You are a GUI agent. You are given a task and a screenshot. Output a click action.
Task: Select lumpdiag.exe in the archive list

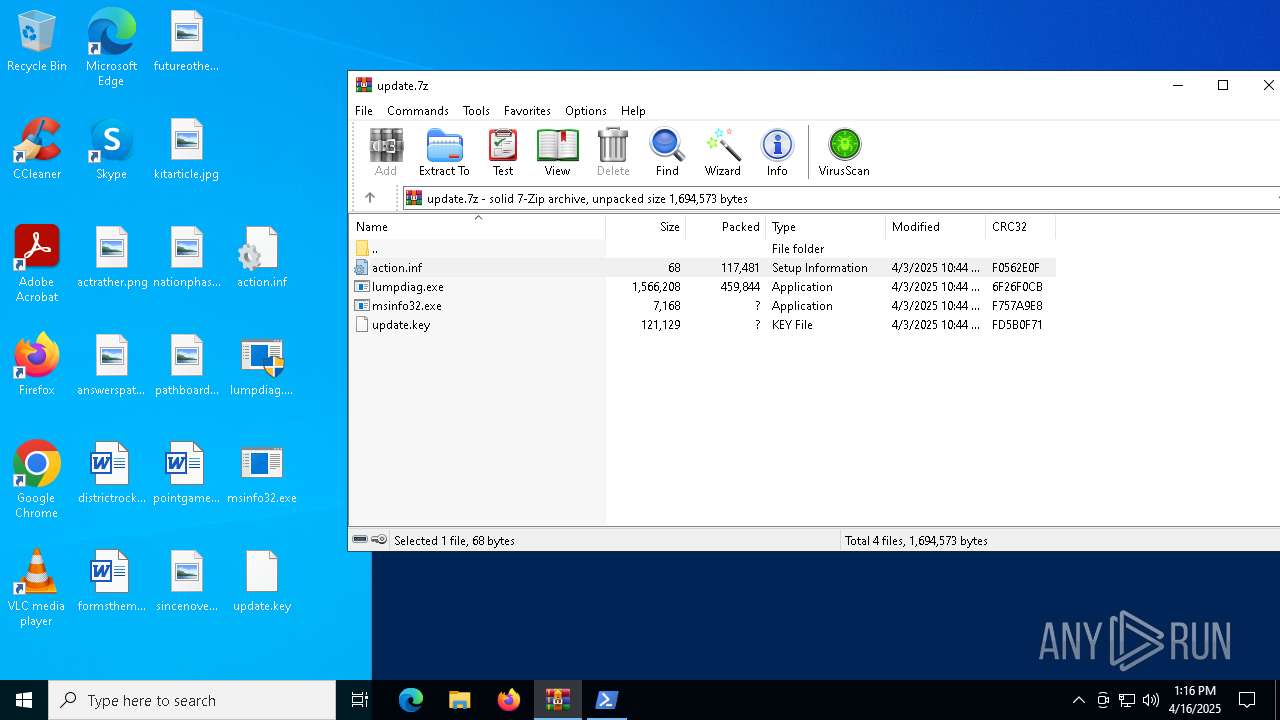tap(702, 287)
